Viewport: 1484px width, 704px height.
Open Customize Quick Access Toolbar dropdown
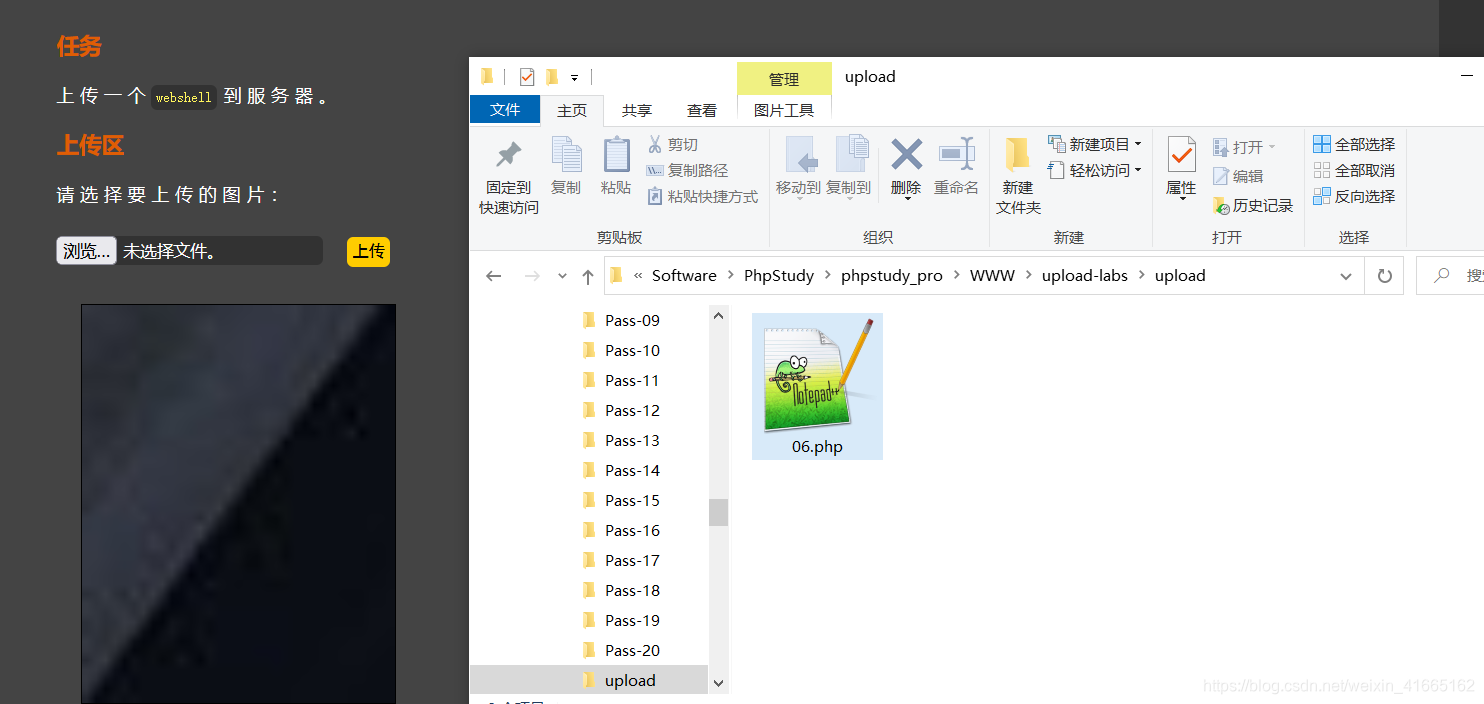point(575,77)
